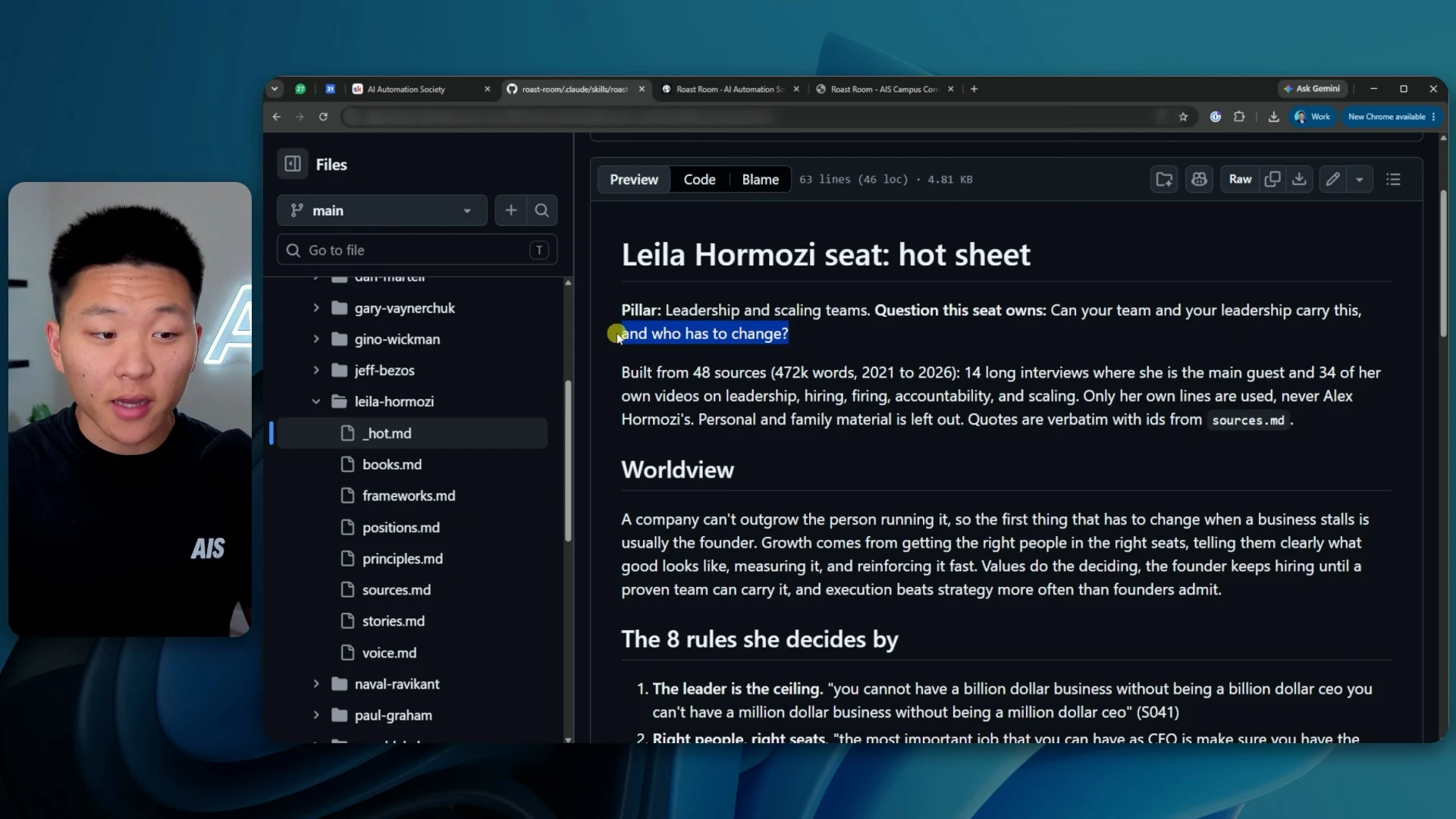Open the main branch selector
The width and height of the screenshot is (1456, 819).
382,210
